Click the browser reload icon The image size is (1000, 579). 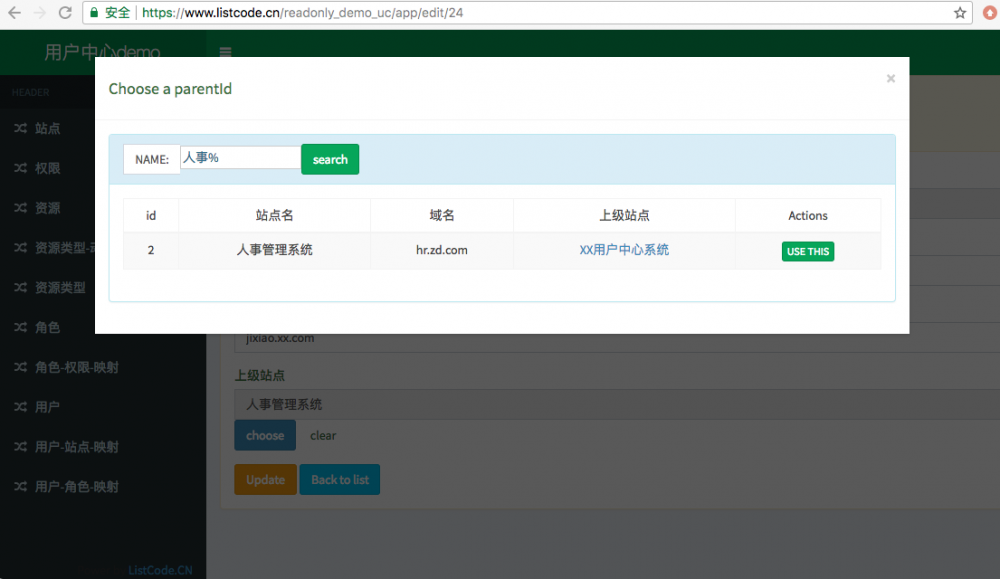pyautogui.click(x=65, y=14)
